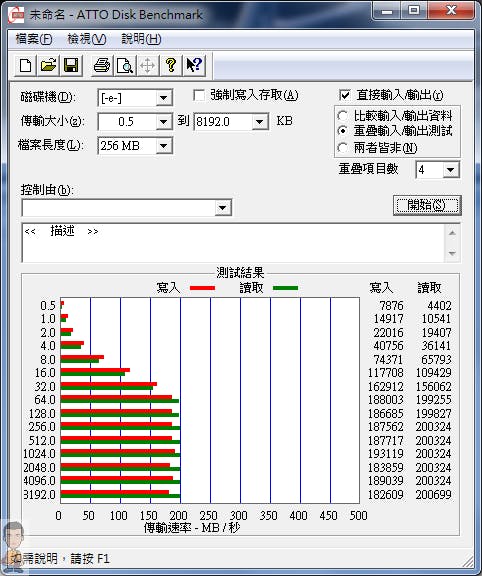Click the New document toolbar icon

[25, 66]
